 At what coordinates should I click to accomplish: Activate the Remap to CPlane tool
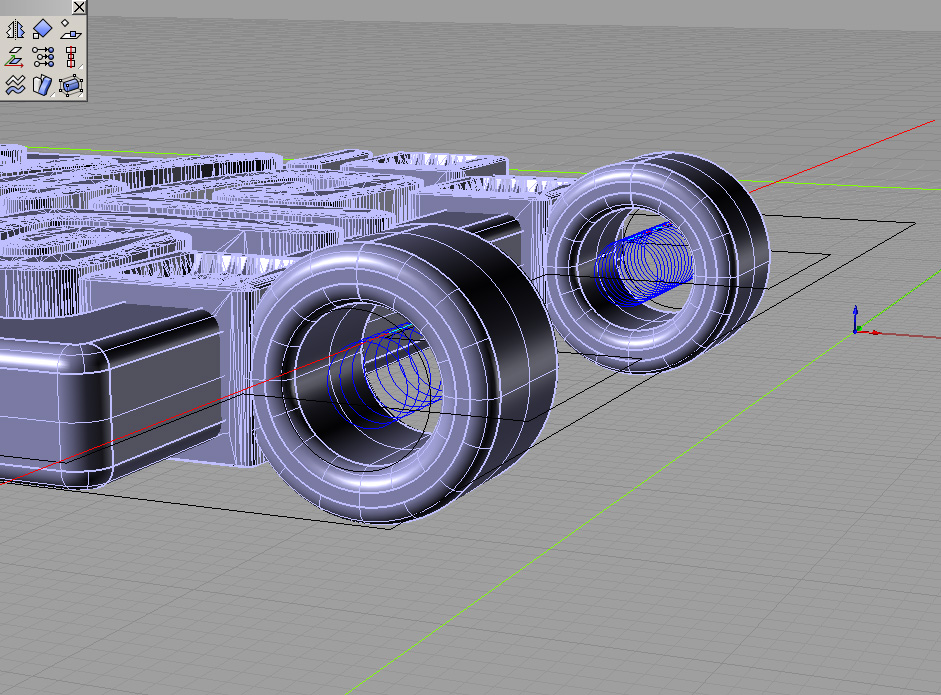coord(16,57)
